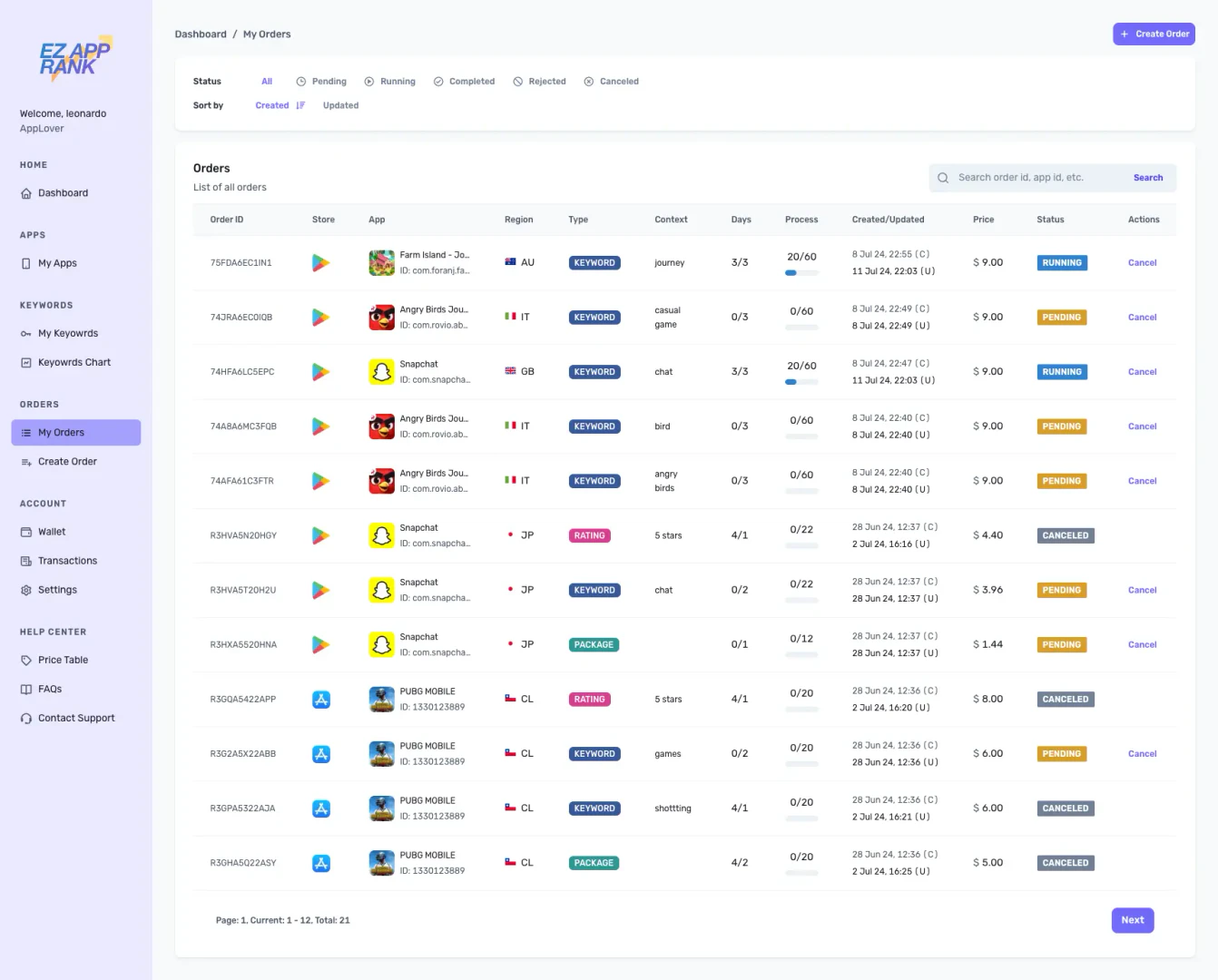Choose the Rejected status filter

click(x=539, y=81)
